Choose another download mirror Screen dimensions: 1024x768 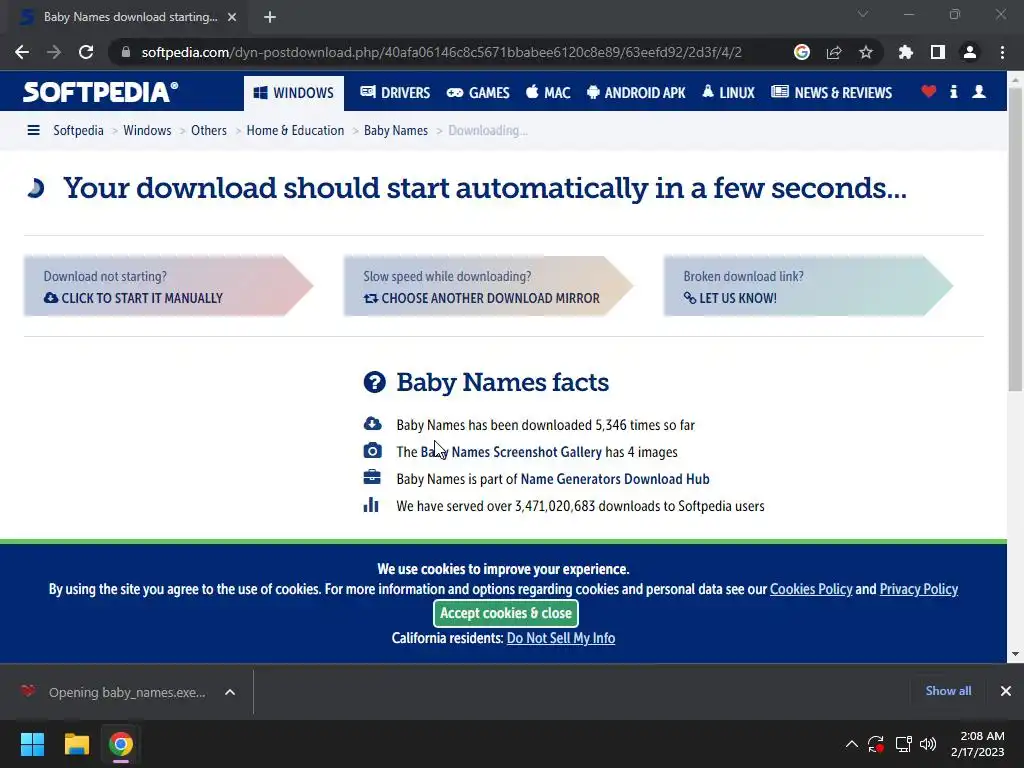pyautogui.click(x=482, y=298)
